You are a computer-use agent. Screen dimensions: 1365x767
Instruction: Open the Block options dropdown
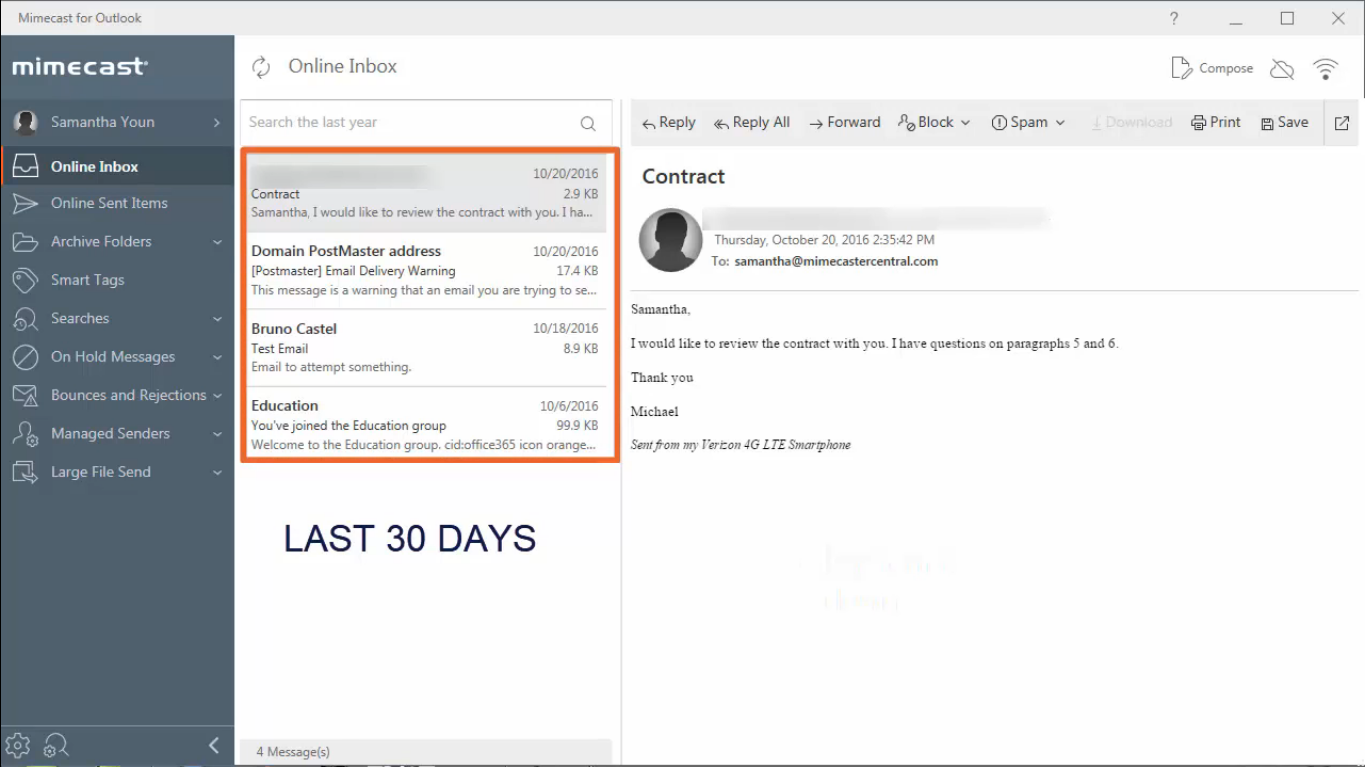934,121
